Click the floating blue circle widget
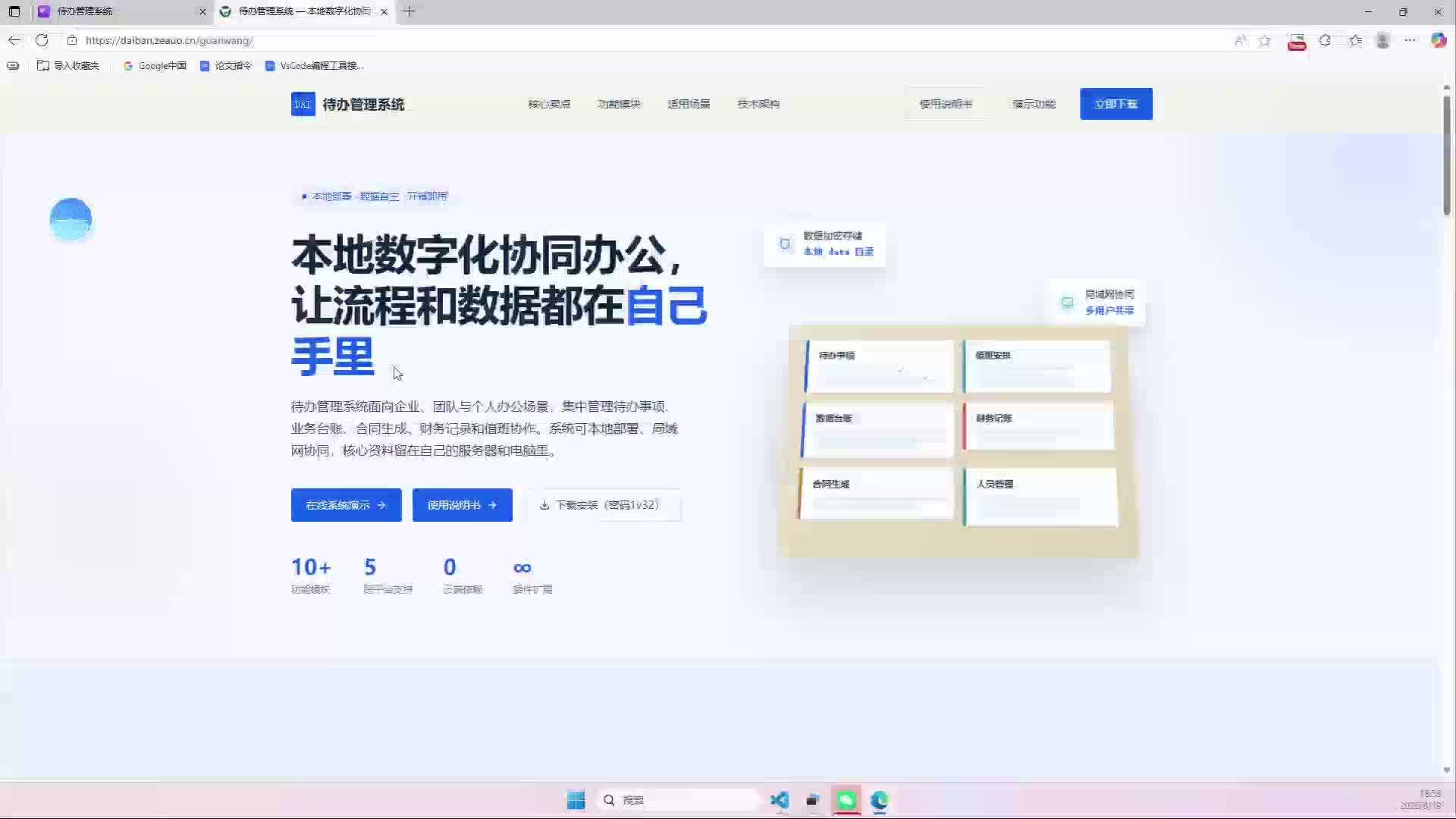The width and height of the screenshot is (1456, 819). click(71, 219)
